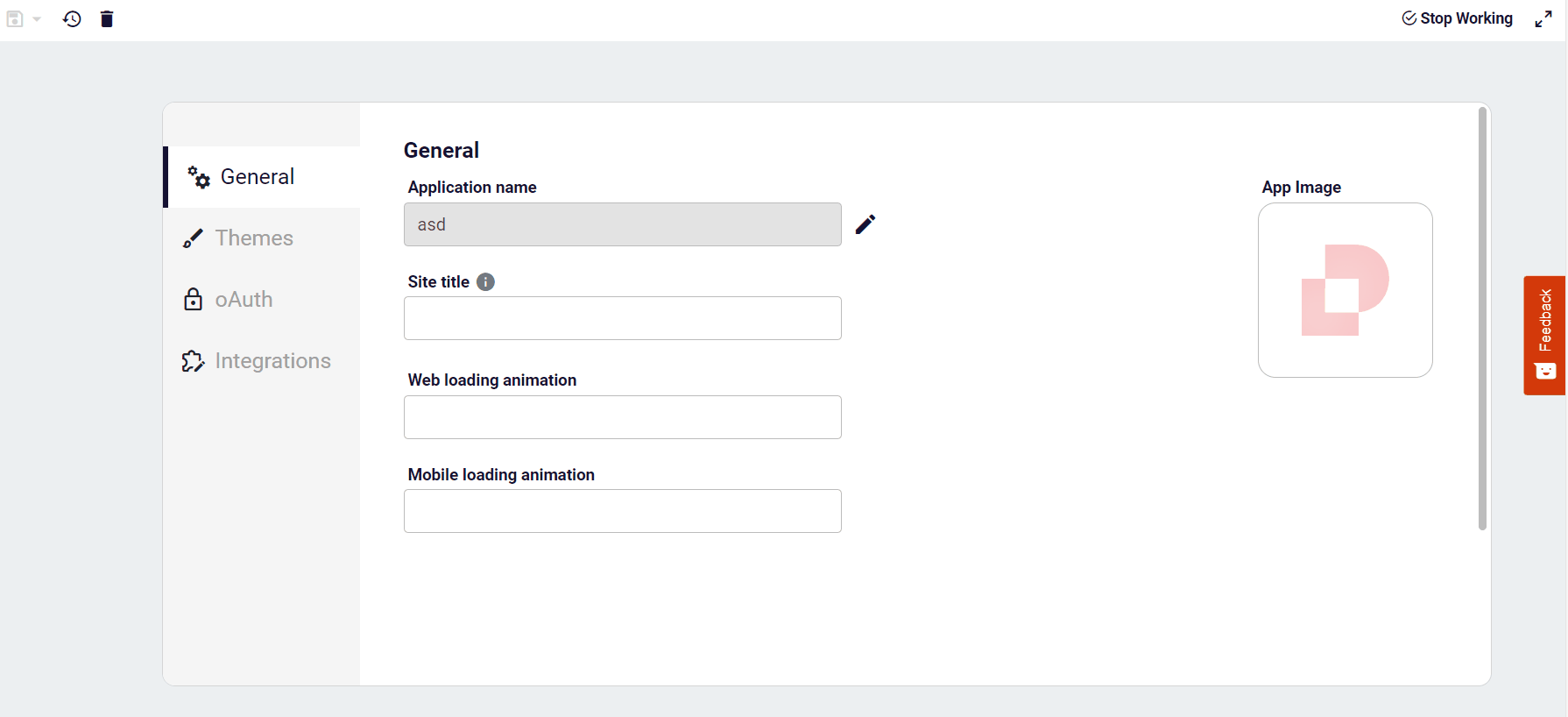The image size is (1568, 717).
Task: Open the Feedback side tab
Action: pos(1544,320)
